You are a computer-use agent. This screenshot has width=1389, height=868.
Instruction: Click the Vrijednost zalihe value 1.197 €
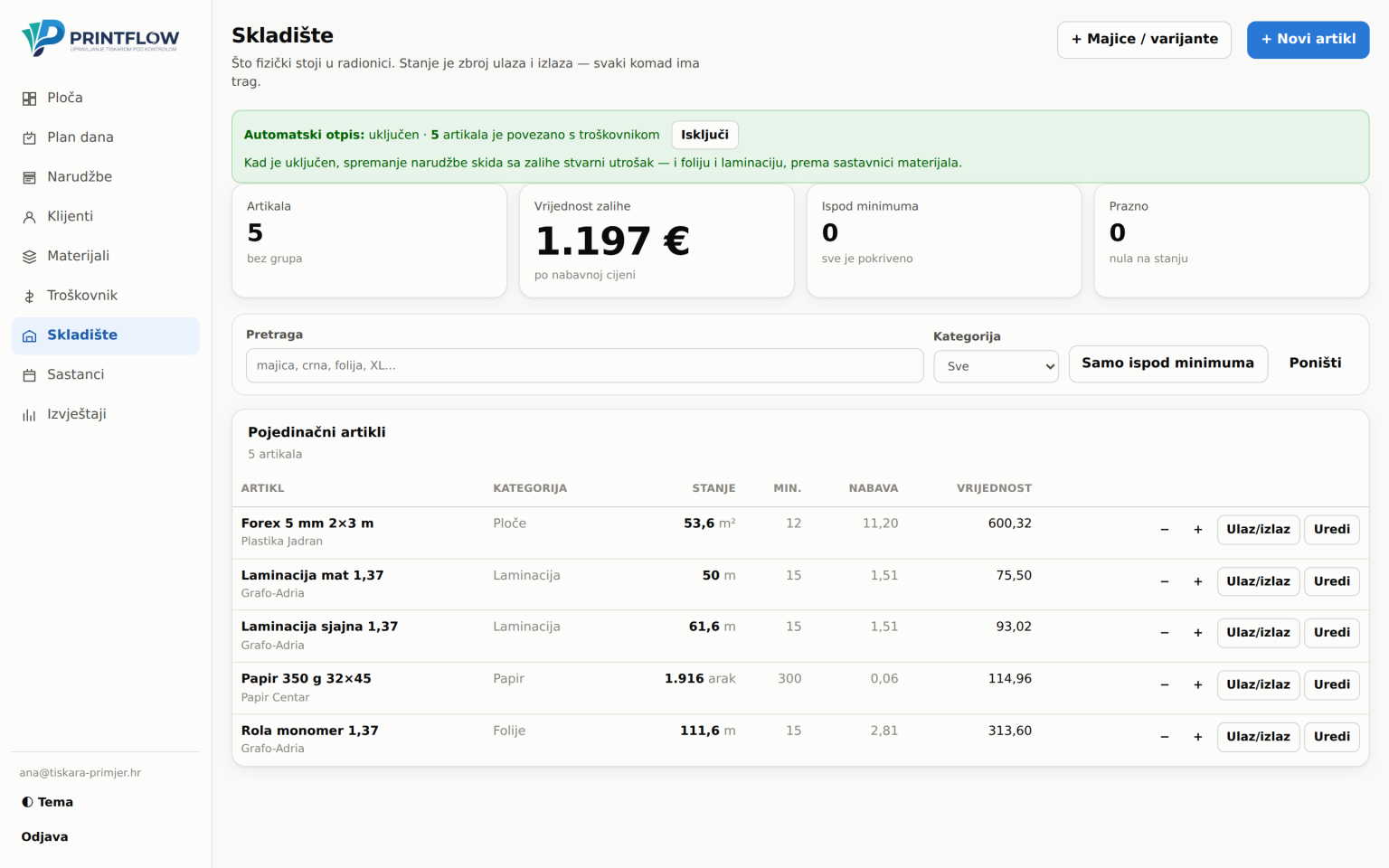[612, 241]
